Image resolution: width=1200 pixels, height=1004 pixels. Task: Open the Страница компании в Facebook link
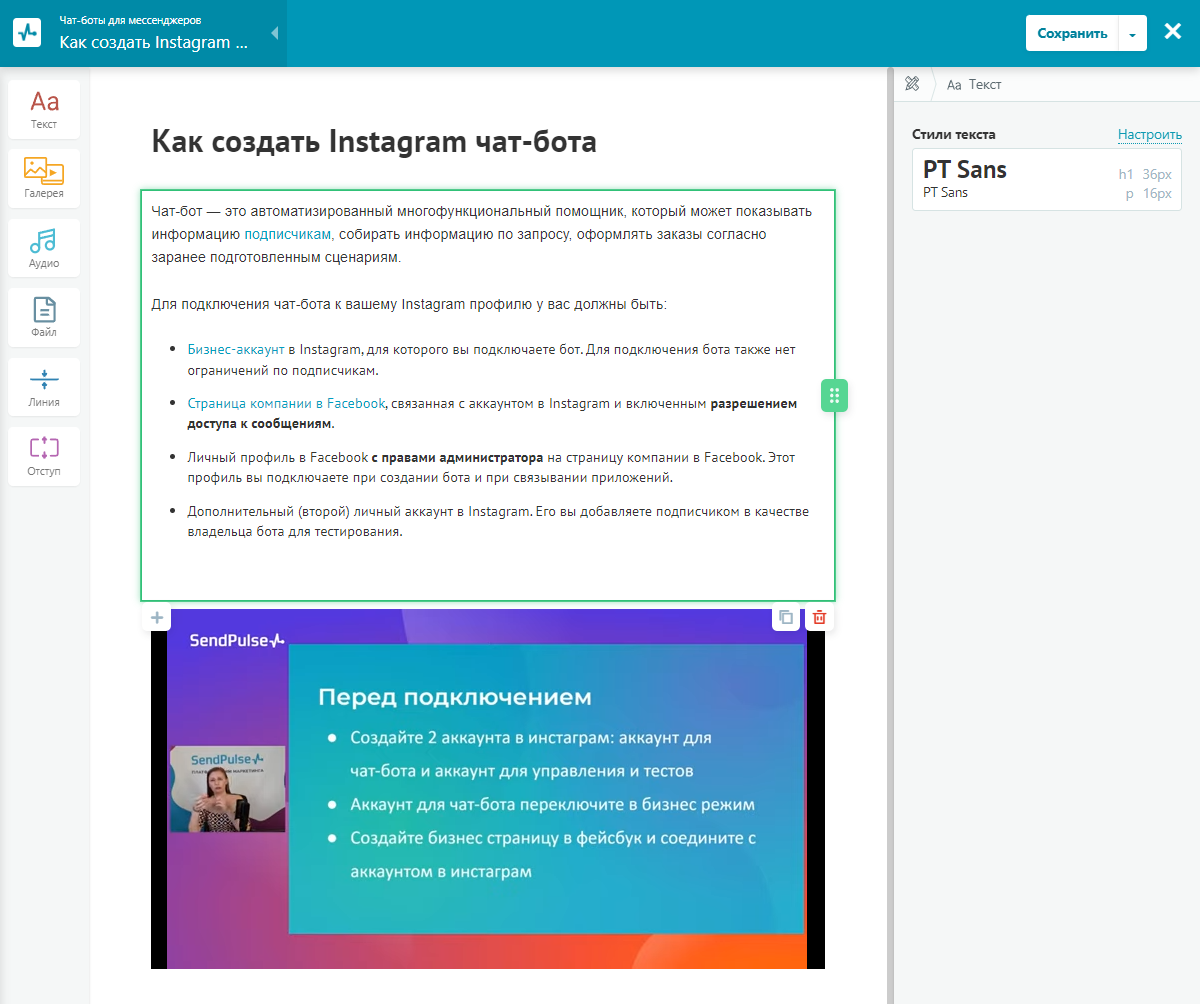[x=286, y=403]
